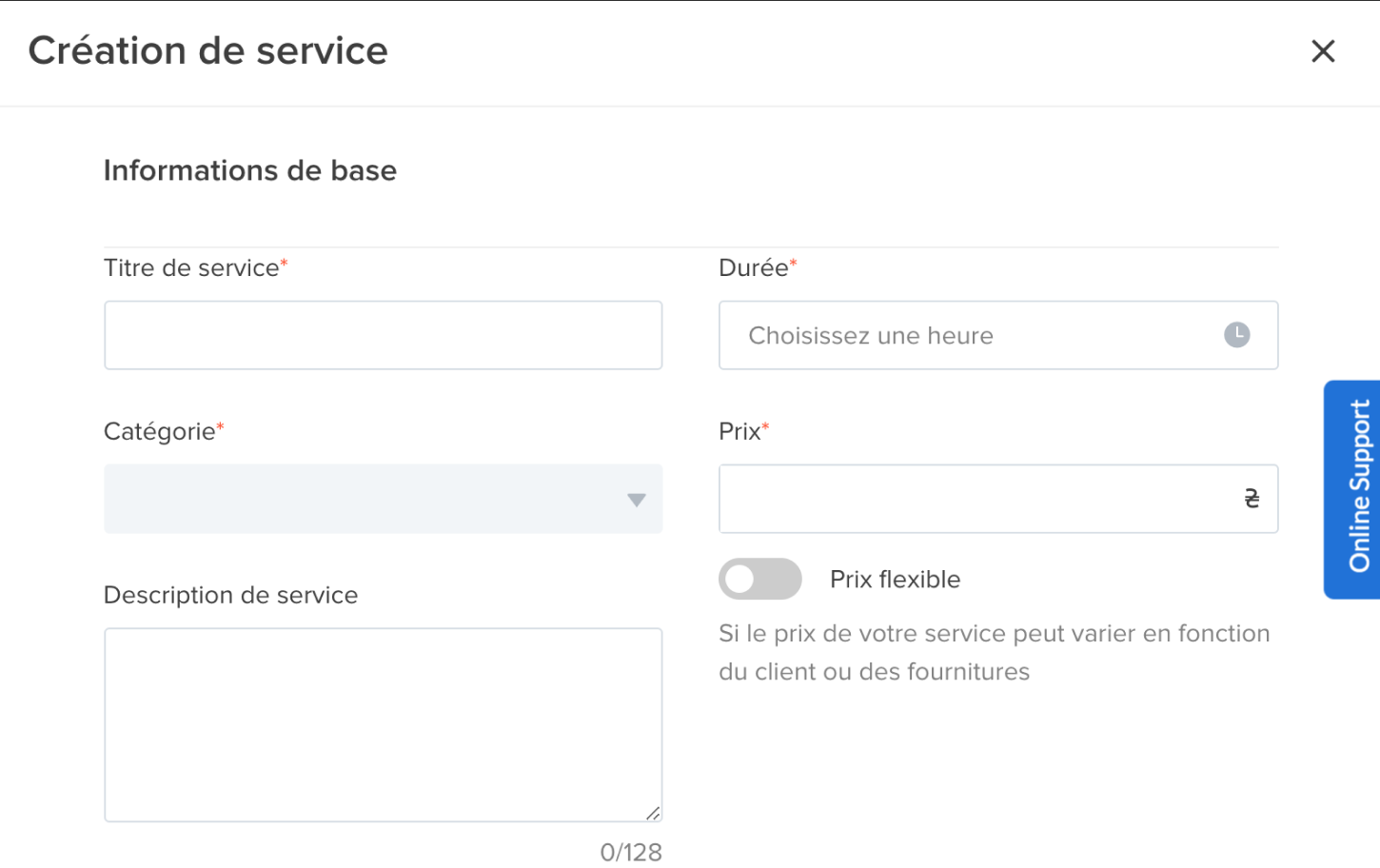Click the Catégorie field label
The width and height of the screenshot is (1380, 868).
click(x=159, y=432)
